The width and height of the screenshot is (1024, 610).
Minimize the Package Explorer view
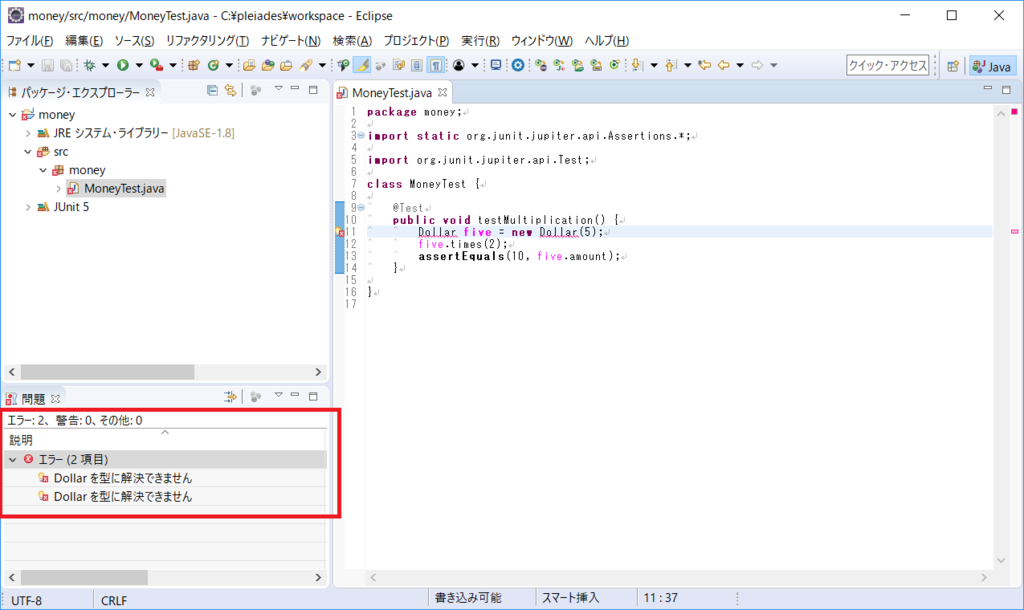(x=295, y=88)
